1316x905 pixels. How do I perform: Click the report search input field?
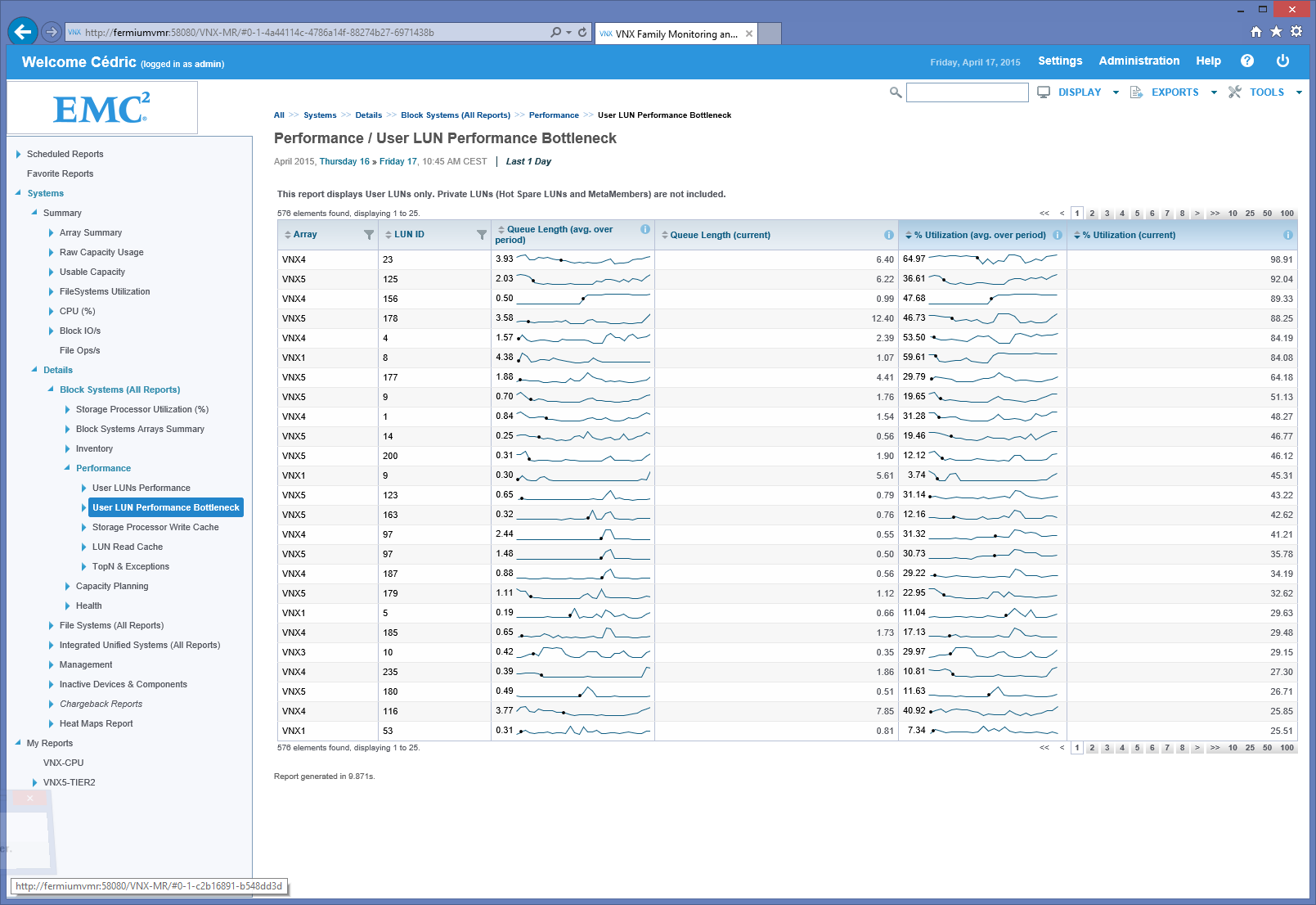point(967,92)
